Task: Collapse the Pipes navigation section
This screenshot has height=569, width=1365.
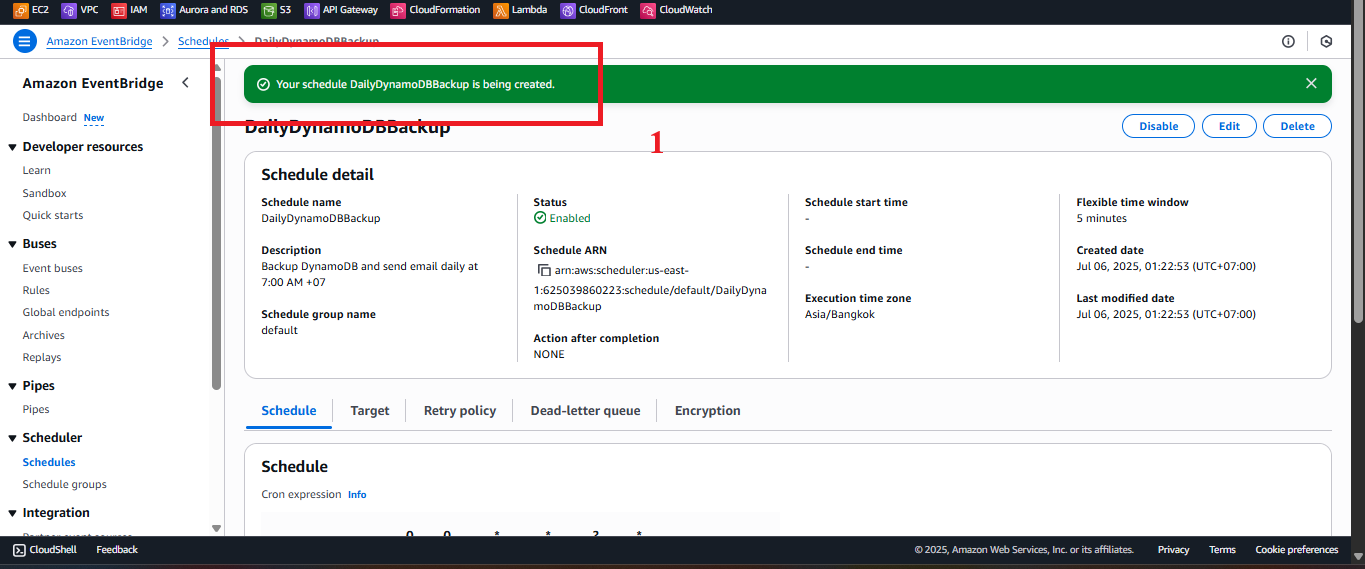Action: (x=13, y=386)
